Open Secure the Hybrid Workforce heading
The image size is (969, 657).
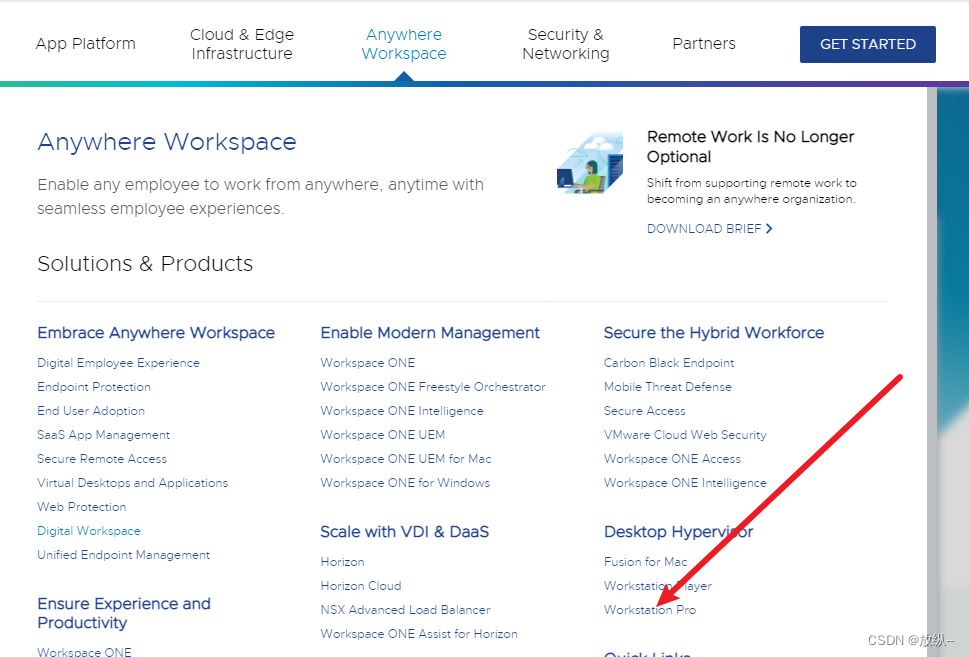pos(714,333)
